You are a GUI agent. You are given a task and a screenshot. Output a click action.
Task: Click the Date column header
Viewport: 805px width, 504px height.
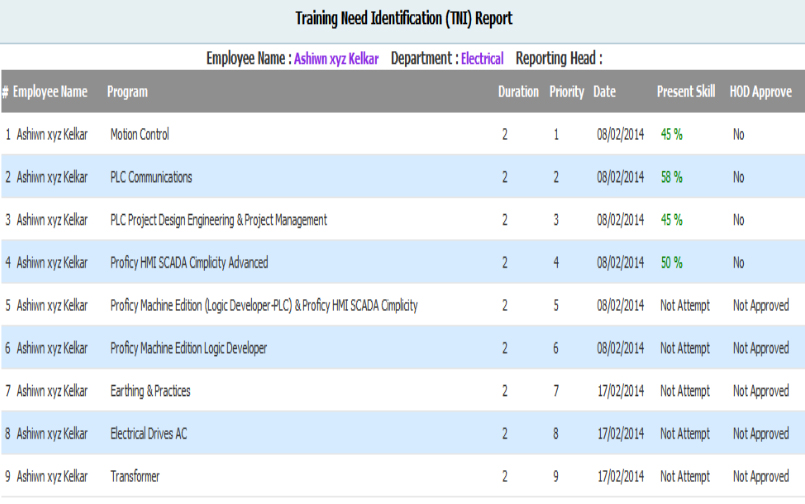click(x=604, y=92)
